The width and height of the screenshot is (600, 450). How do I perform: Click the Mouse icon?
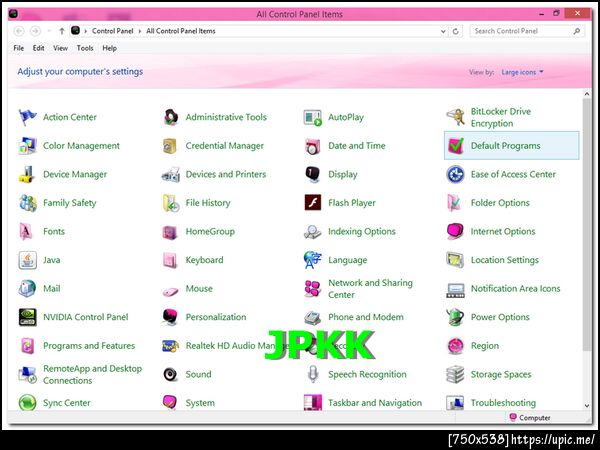point(170,292)
